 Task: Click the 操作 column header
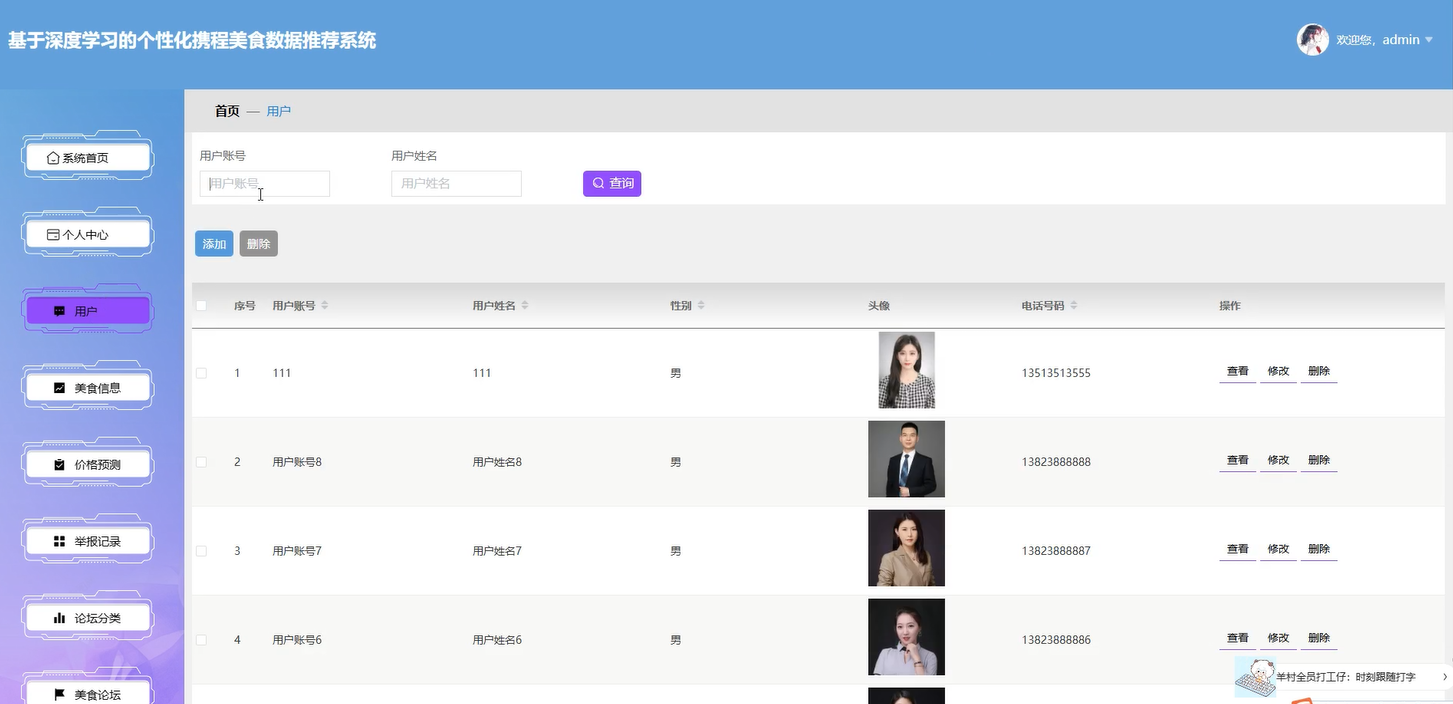click(1230, 306)
